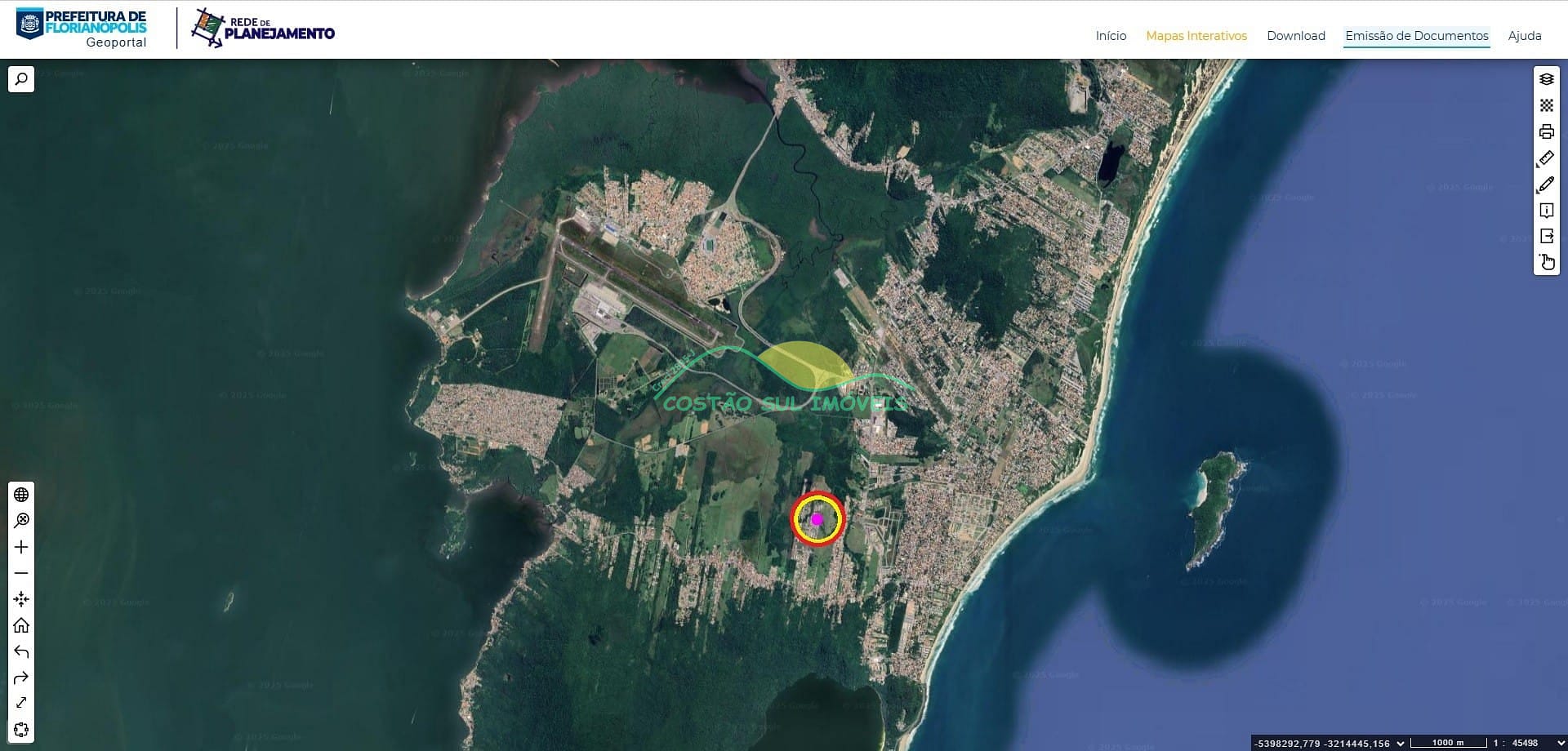Image resolution: width=1568 pixels, height=751 pixels.
Task: Open the Mapas Interativos menu
Action: tap(1196, 36)
